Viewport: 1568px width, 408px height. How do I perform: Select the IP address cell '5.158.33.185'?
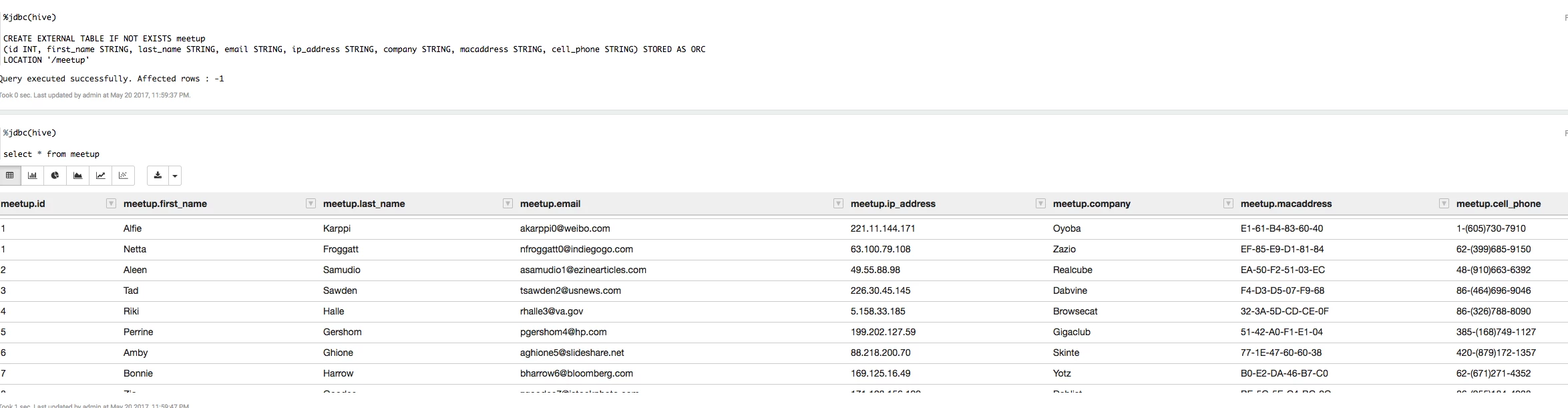point(878,311)
